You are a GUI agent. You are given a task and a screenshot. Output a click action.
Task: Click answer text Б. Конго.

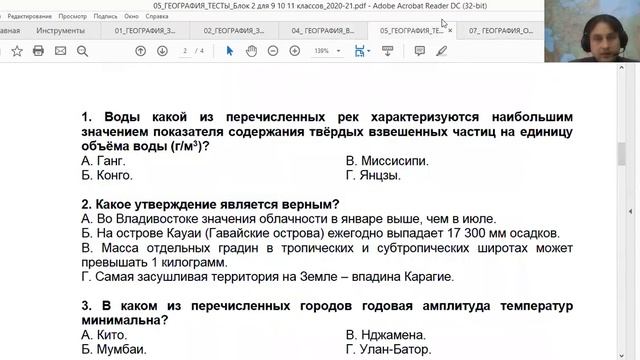(x=107, y=176)
